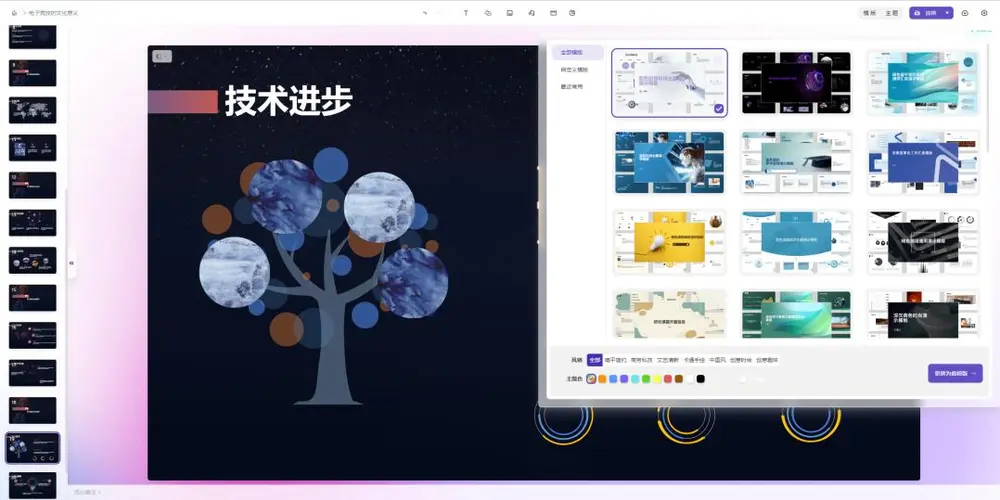Choose the blue scientist VR headset template
1000x500 pixels.
[x=670, y=162]
